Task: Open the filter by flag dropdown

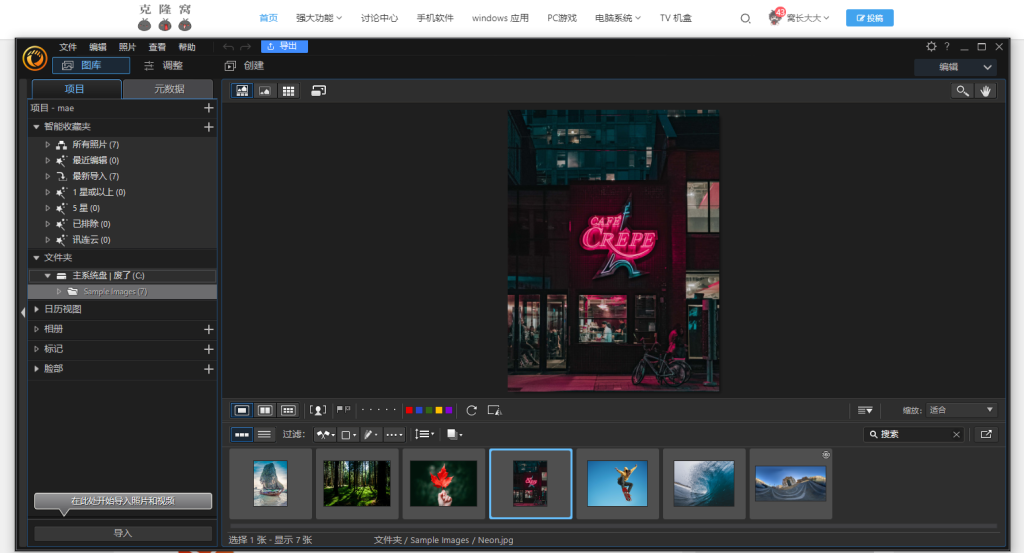Action: (x=325, y=434)
